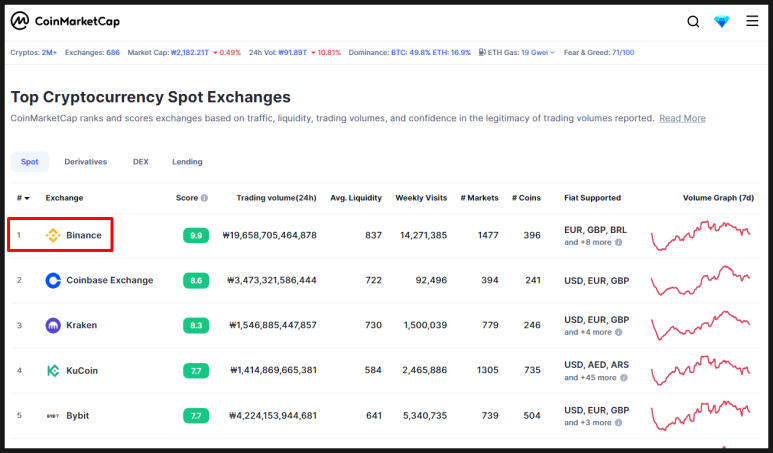Click KuCoin's 7.7 score badge
Screen dimensions: 773x453
(196, 370)
